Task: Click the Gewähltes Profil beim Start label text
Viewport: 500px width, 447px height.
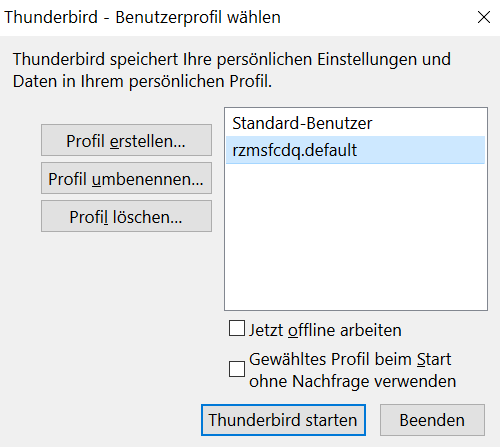Action: tap(350, 359)
